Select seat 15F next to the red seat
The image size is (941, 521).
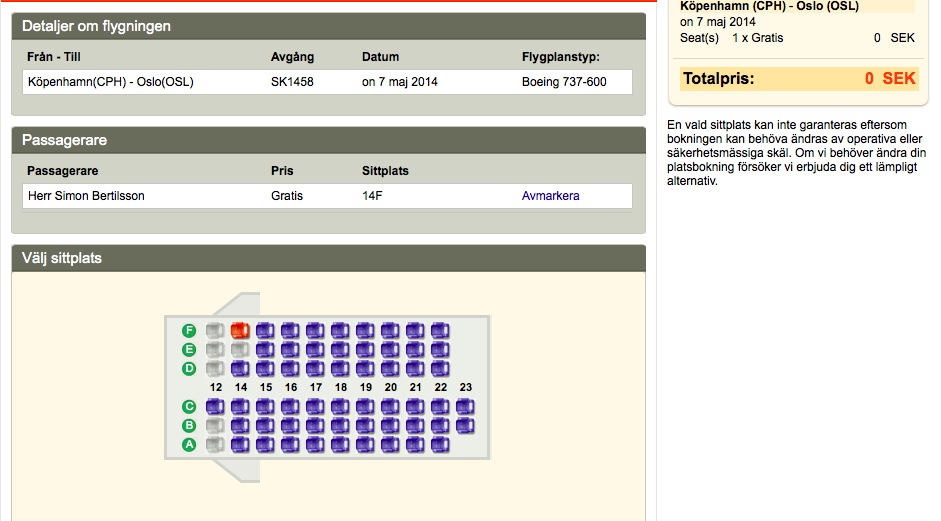pyautogui.click(x=265, y=330)
